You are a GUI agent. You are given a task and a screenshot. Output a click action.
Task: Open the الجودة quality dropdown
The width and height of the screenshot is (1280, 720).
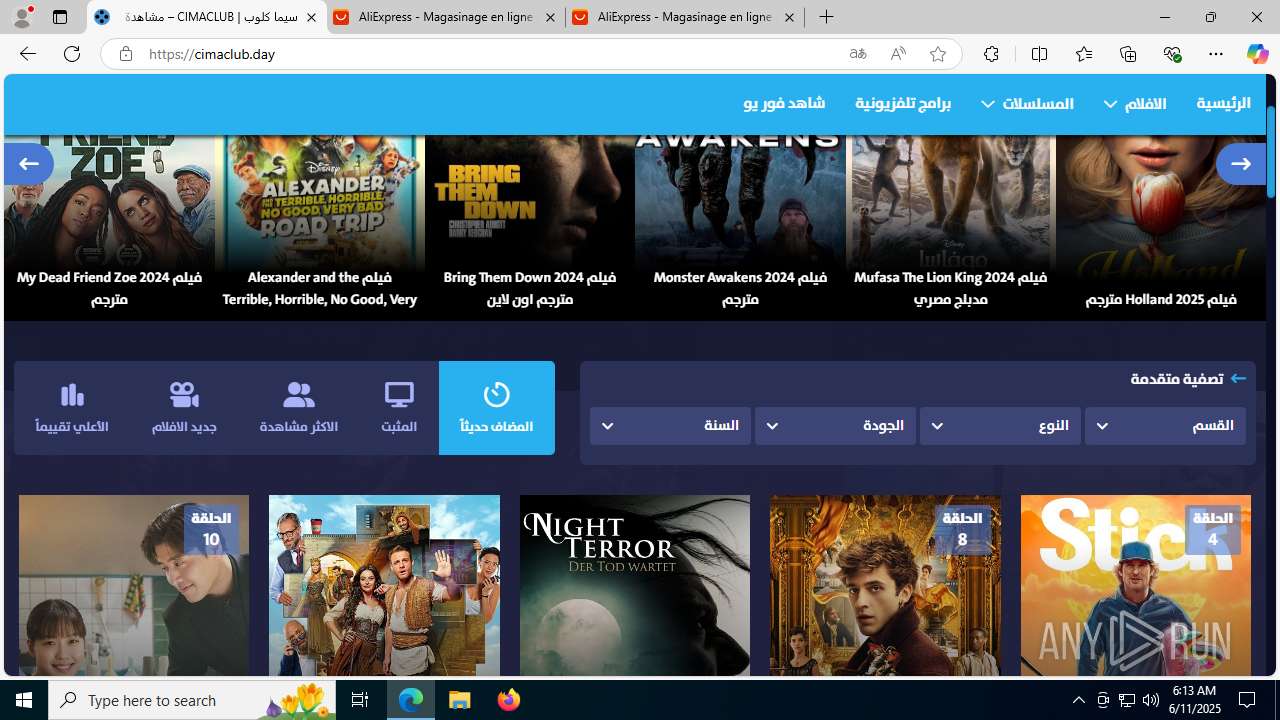[835, 426]
